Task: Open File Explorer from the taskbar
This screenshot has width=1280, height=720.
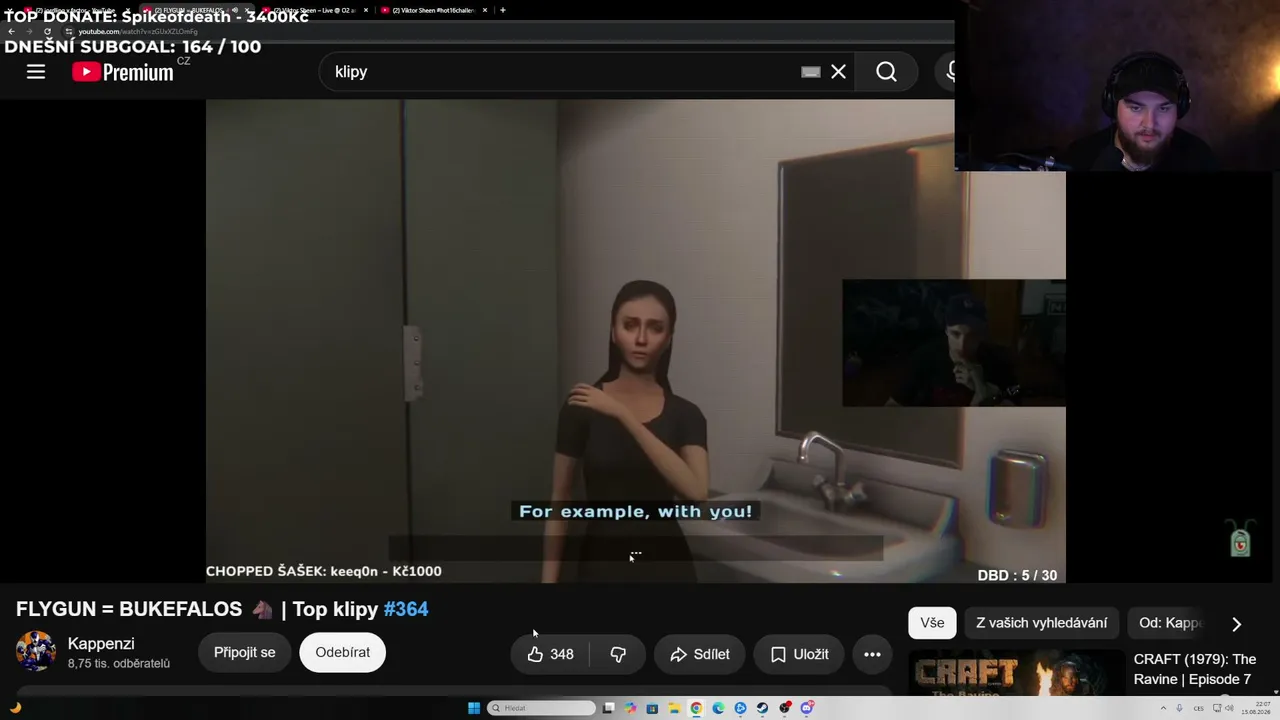Action: (x=674, y=708)
